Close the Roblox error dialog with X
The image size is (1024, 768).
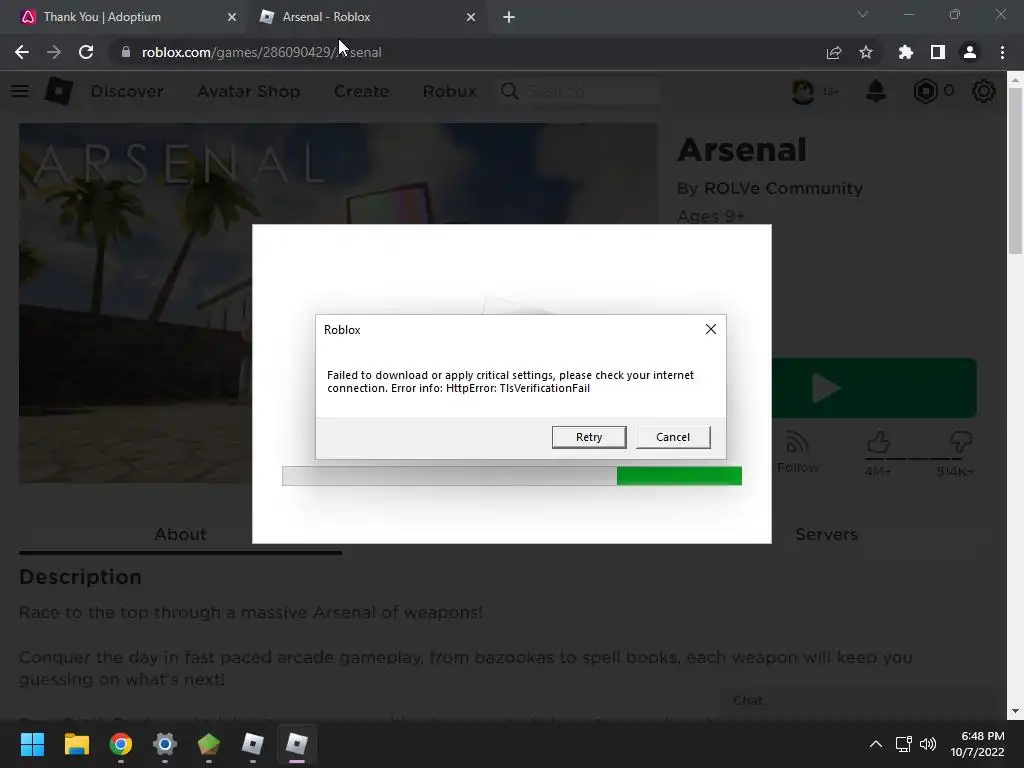click(x=711, y=329)
